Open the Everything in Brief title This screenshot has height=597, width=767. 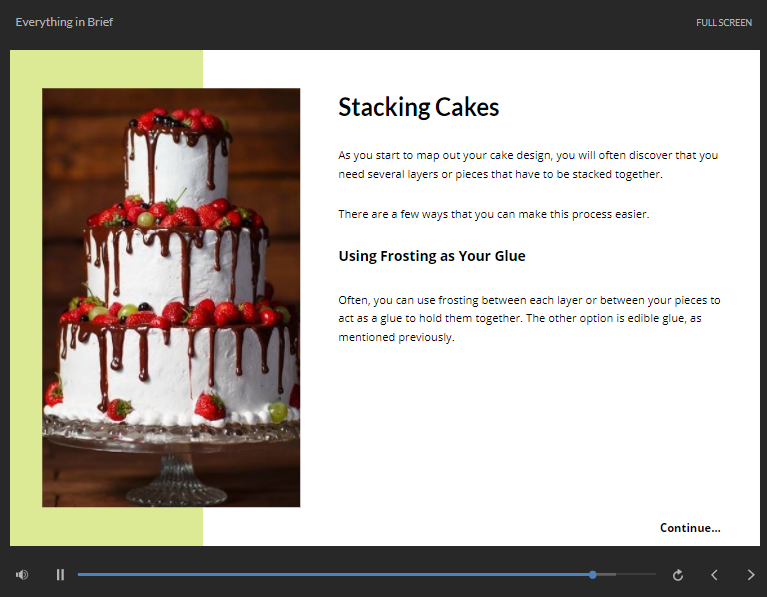click(64, 22)
